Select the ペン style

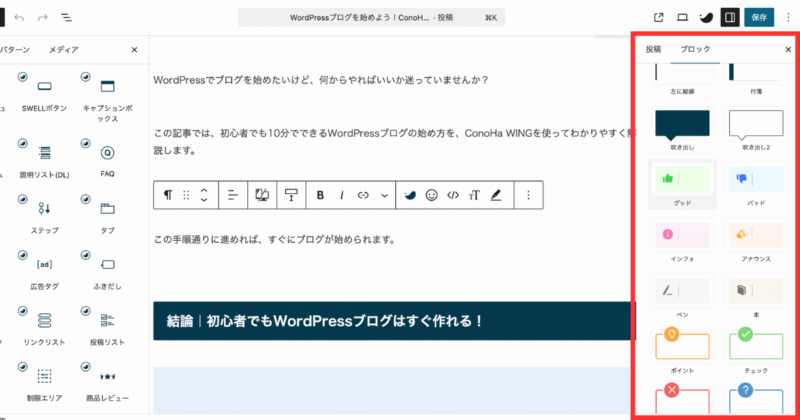tap(682, 297)
